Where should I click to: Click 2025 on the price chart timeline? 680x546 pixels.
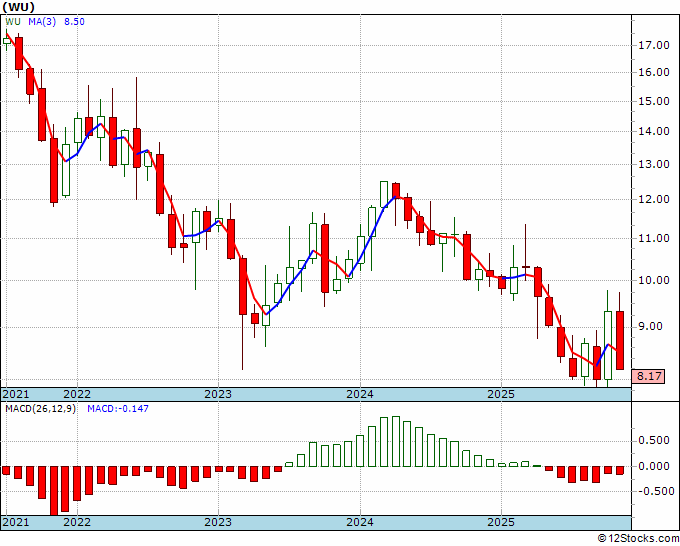coord(501,394)
